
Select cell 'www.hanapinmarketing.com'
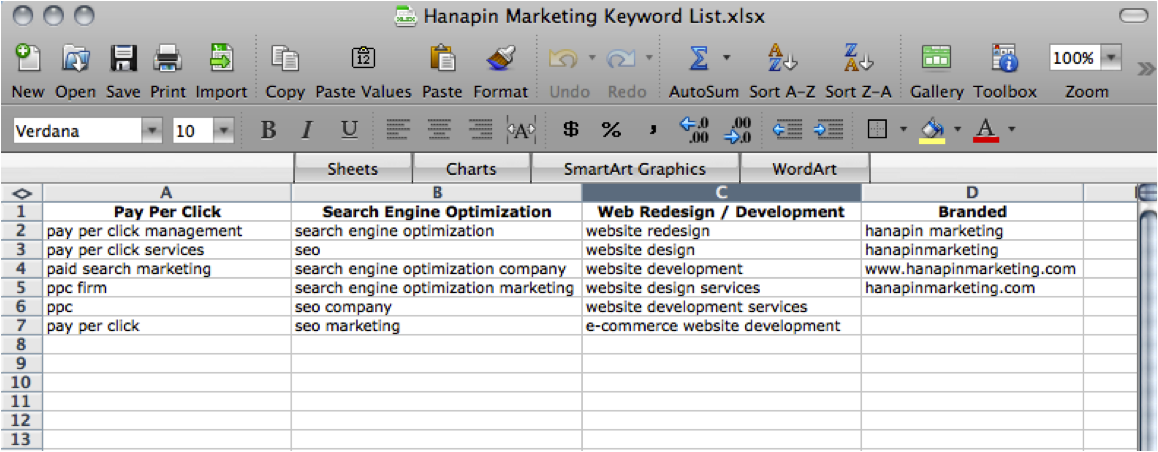(973, 269)
